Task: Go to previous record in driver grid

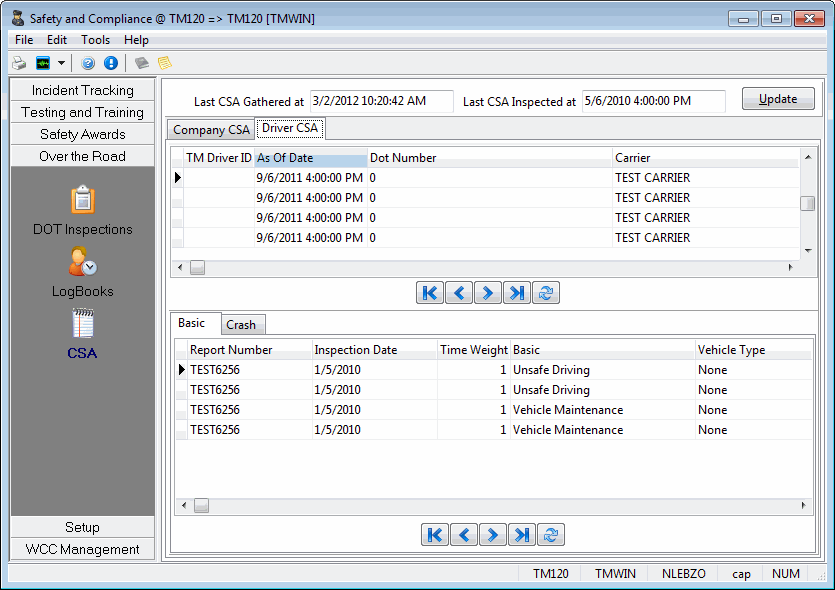Action: point(459,293)
